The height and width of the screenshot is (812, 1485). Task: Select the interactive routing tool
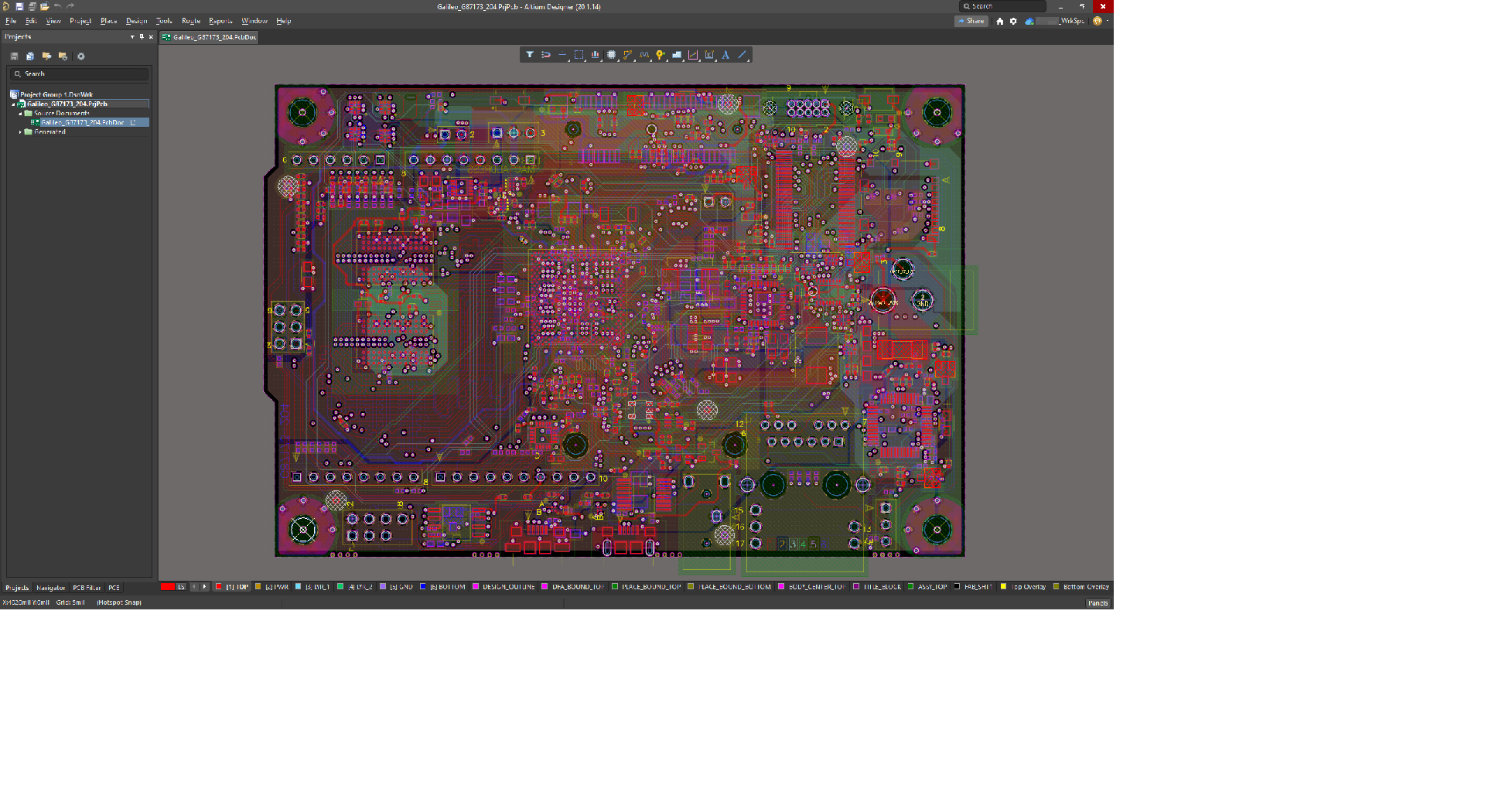627,55
